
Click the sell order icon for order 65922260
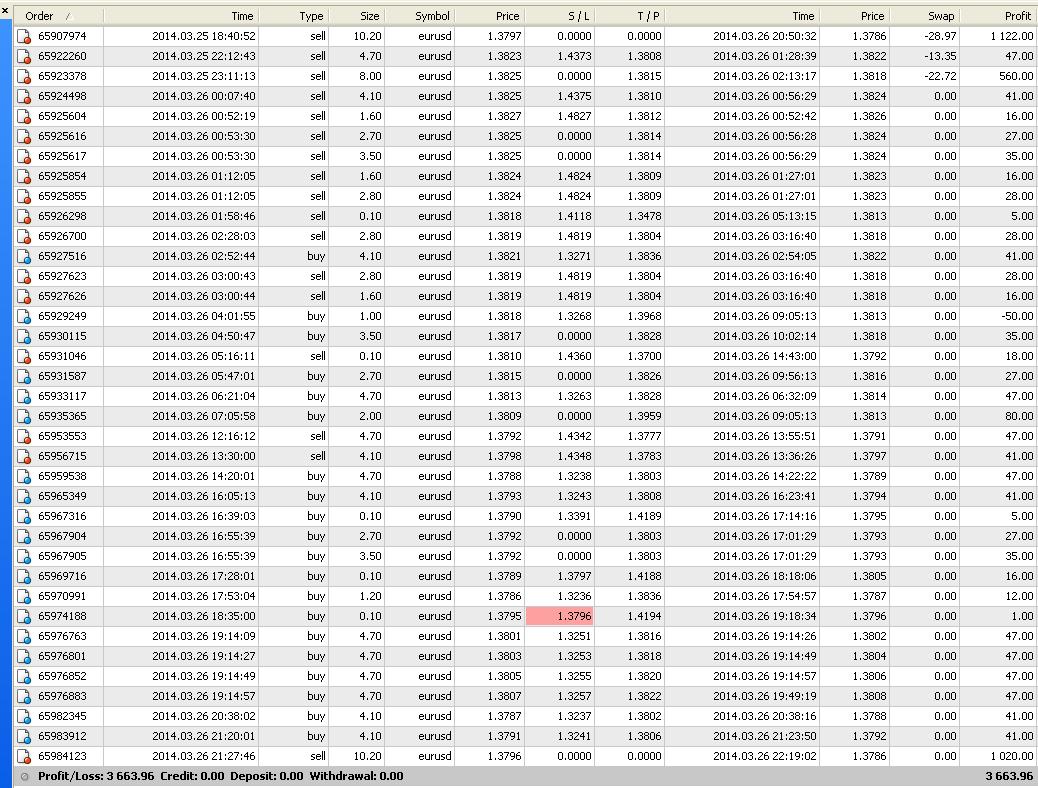pos(24,56)
